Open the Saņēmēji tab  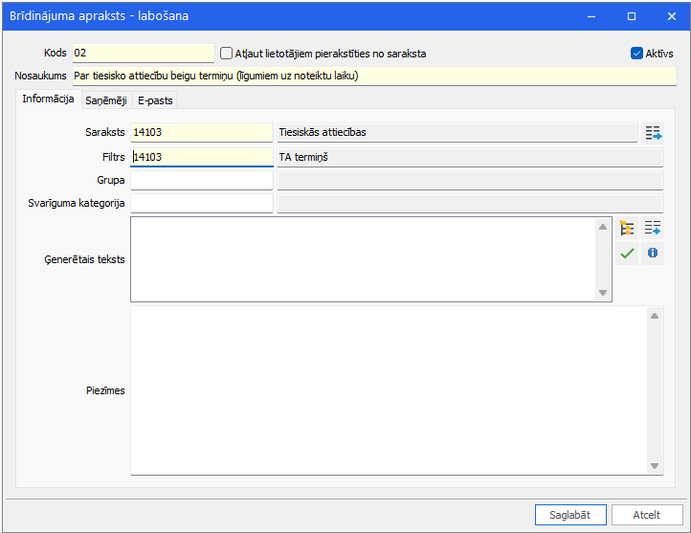pos(106,101)
